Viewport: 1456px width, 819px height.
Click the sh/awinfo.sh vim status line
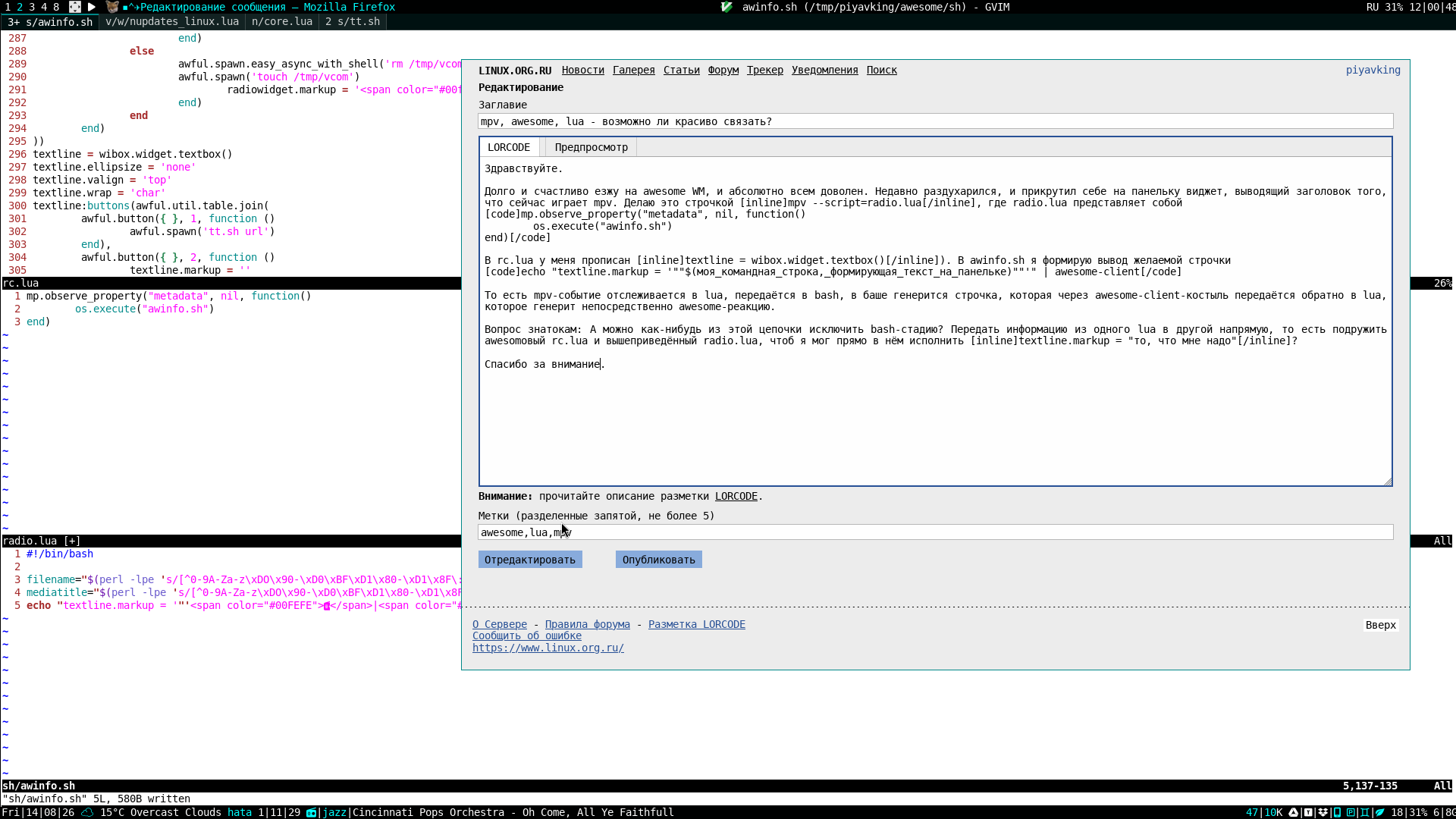tap(728, 786)
